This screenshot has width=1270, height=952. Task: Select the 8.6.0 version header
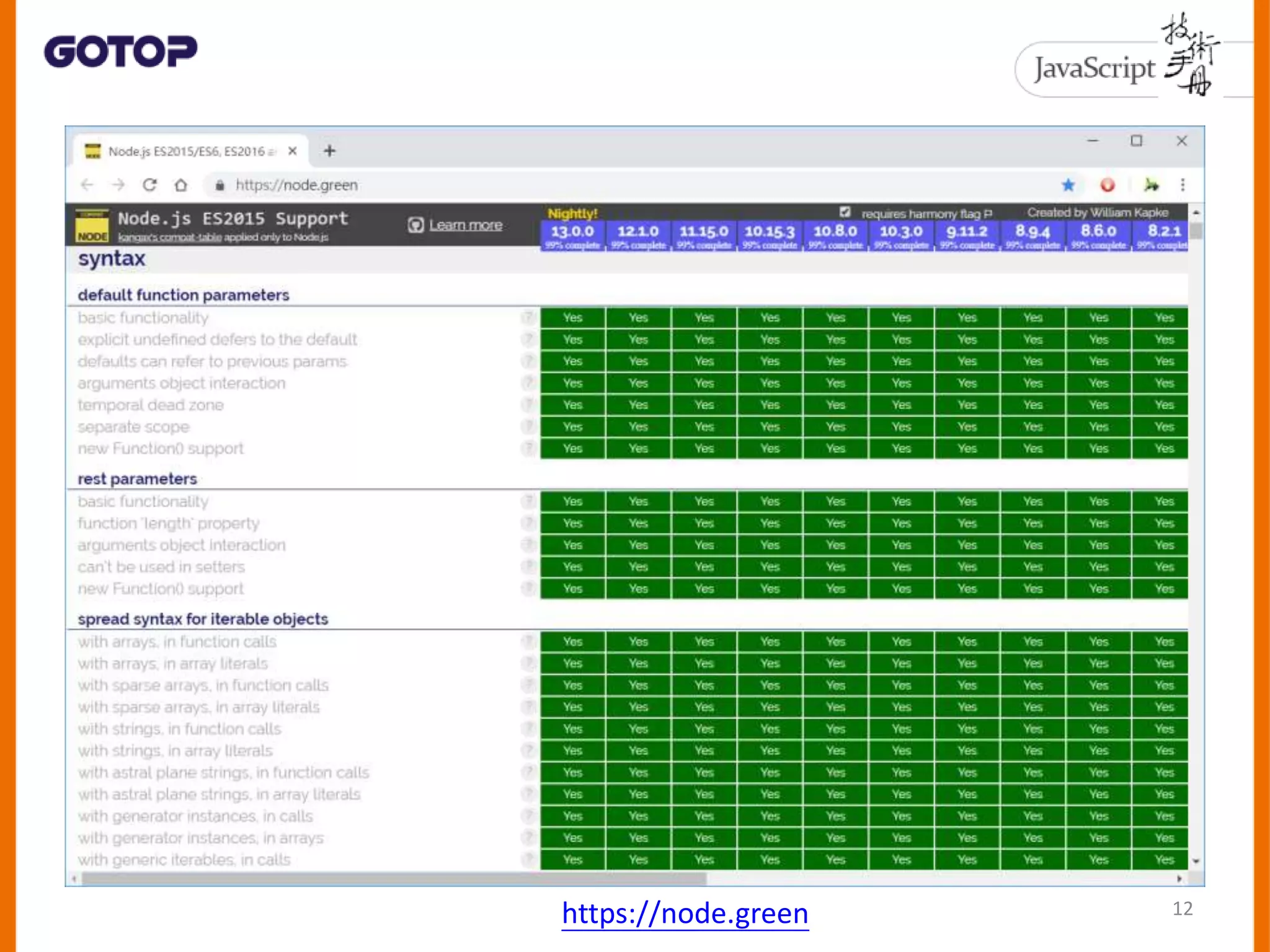click(1098, 236)
